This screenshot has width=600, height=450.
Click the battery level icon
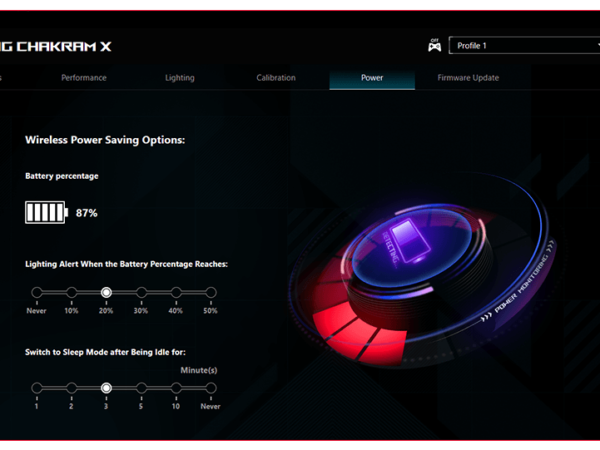click(46, 212)
